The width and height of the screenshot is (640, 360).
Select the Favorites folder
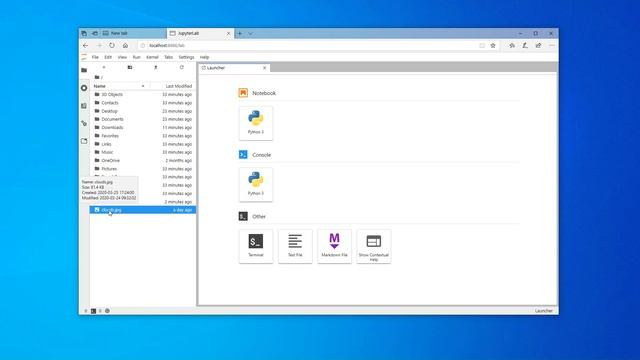143,136
